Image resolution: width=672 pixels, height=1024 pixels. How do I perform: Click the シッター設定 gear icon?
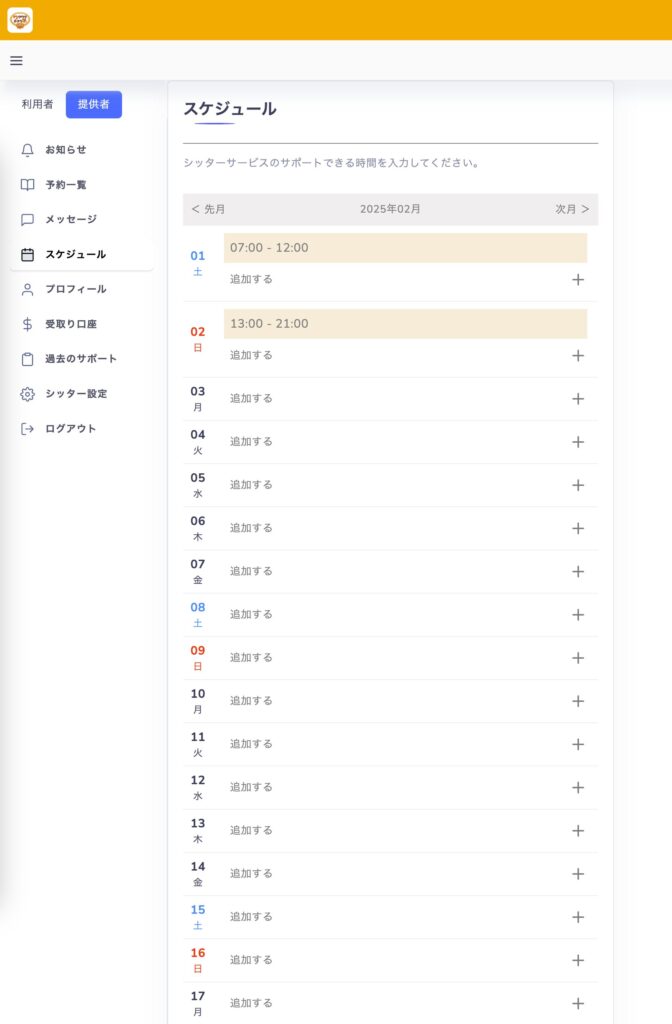27,394
